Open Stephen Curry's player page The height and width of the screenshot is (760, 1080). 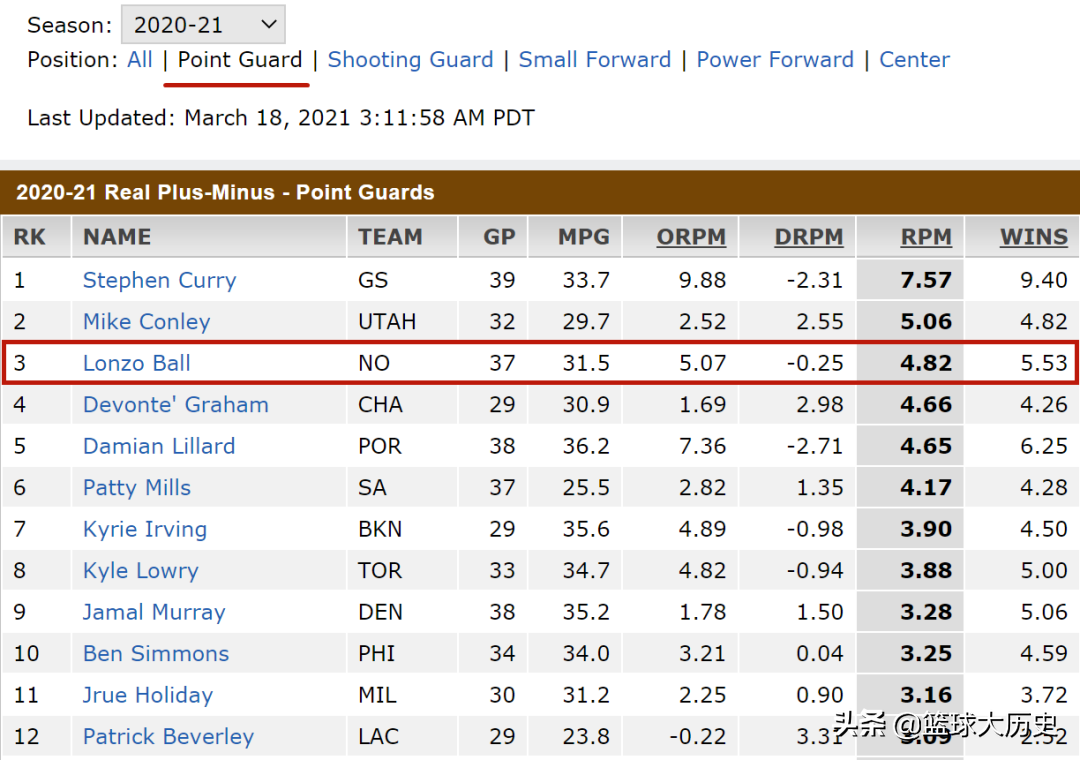pos(159,280)
